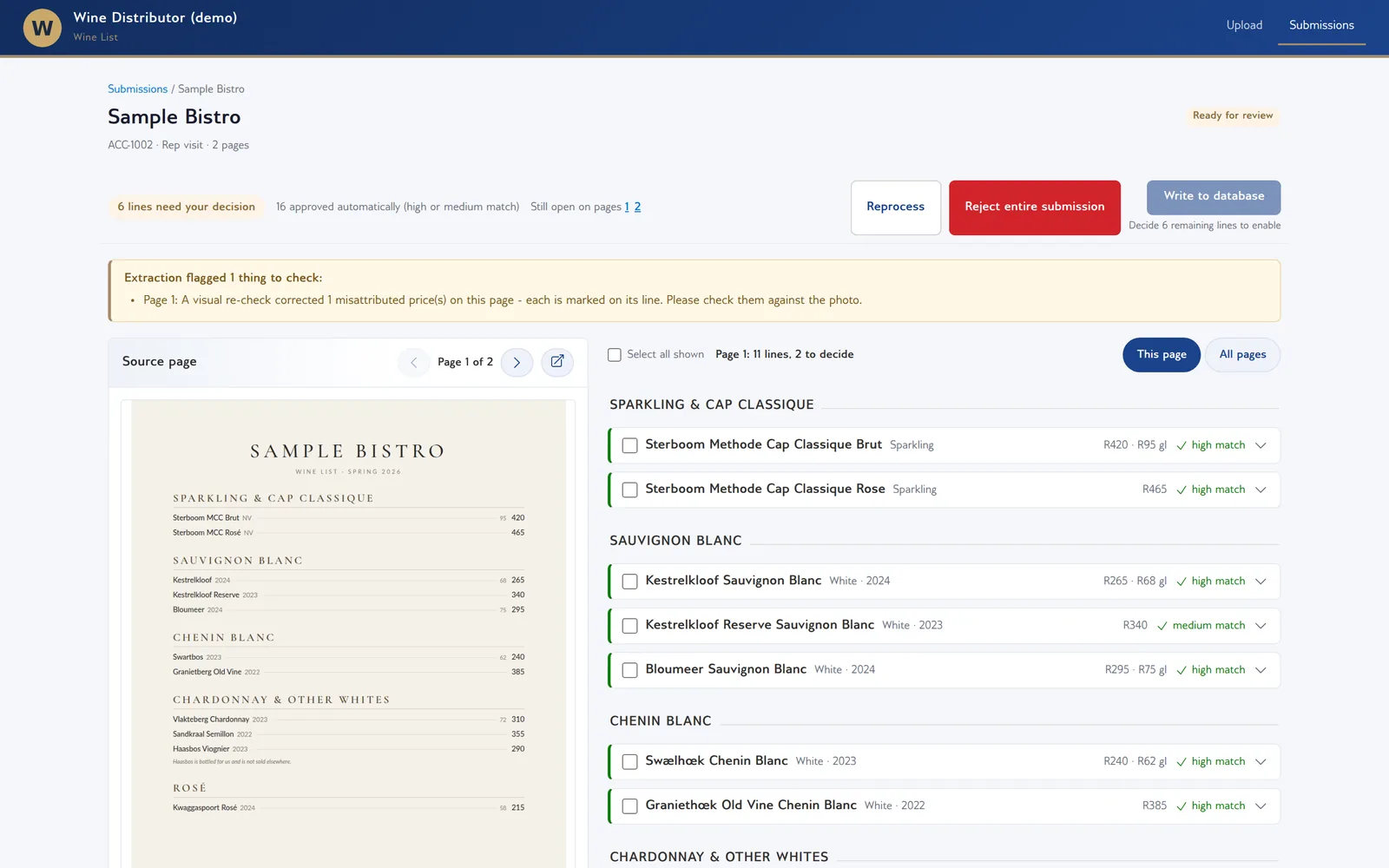Go to previous source page arrow

pos(414,362)
